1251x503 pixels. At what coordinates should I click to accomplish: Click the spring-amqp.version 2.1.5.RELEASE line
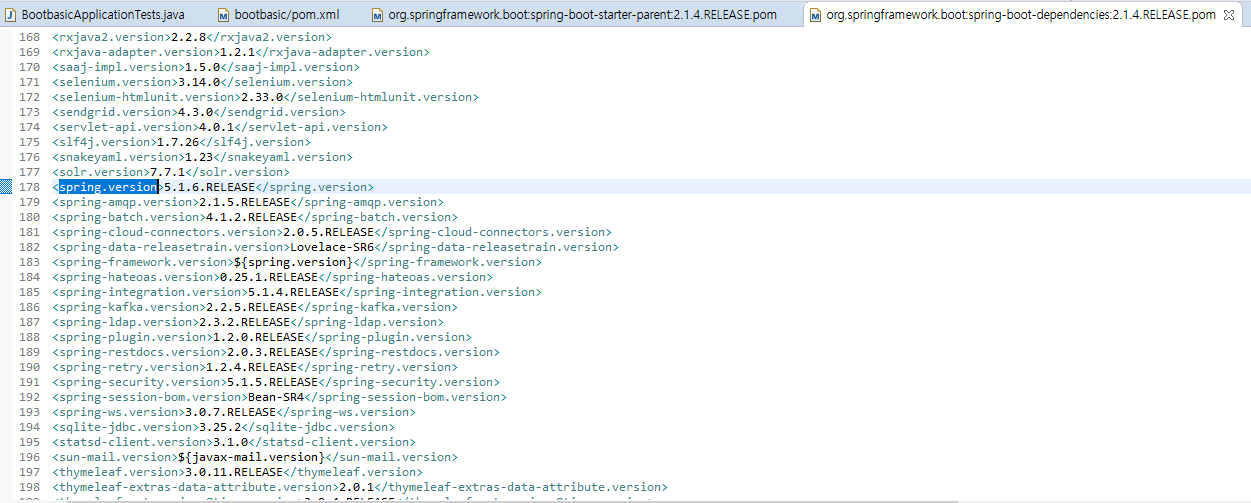tap(248, 202)
